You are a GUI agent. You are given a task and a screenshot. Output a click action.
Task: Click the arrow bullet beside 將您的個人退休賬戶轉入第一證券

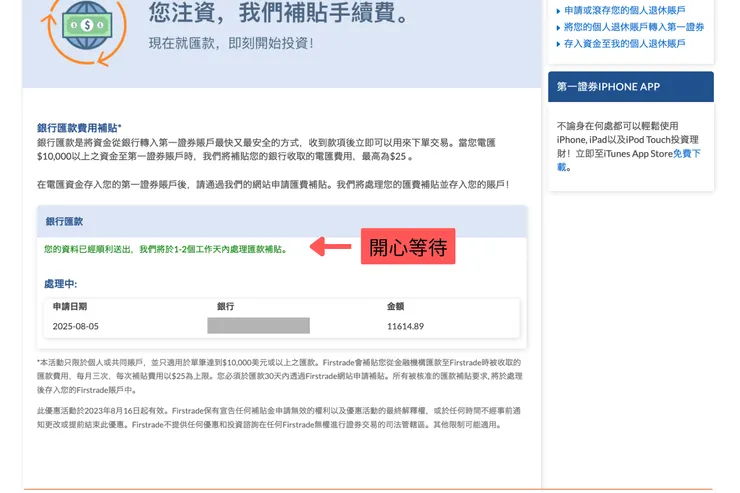point(558,27)
